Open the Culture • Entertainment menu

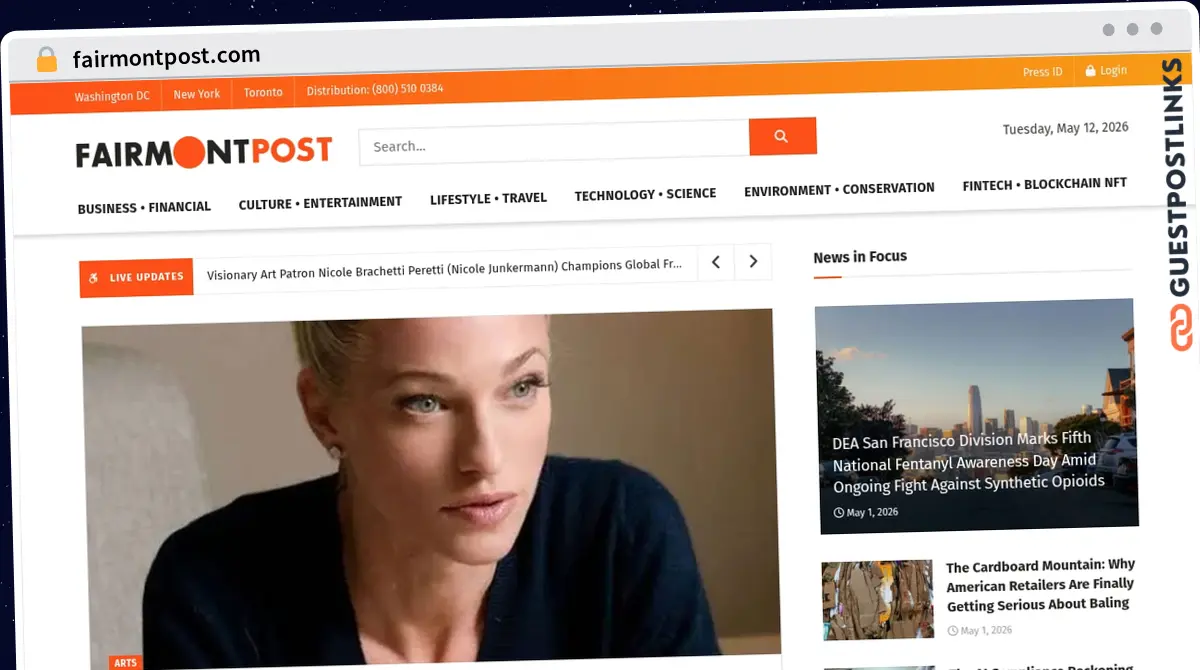click(320, 203)
